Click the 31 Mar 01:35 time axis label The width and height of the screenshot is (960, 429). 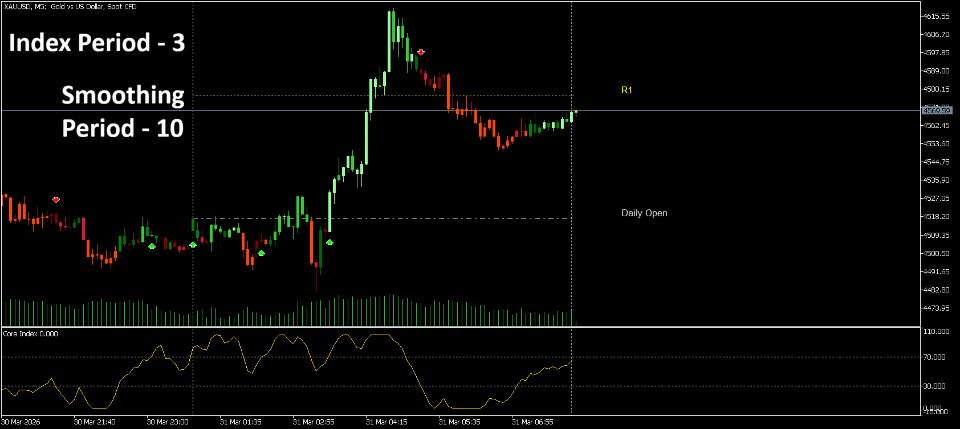(x=239, y=422)
